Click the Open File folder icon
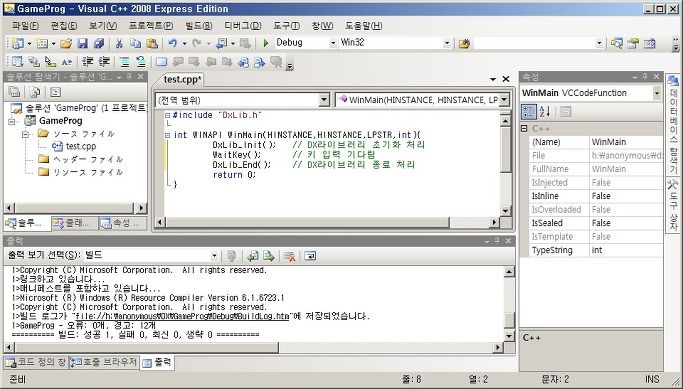This screenshot has height=389, width=683. tap(66, 43)
